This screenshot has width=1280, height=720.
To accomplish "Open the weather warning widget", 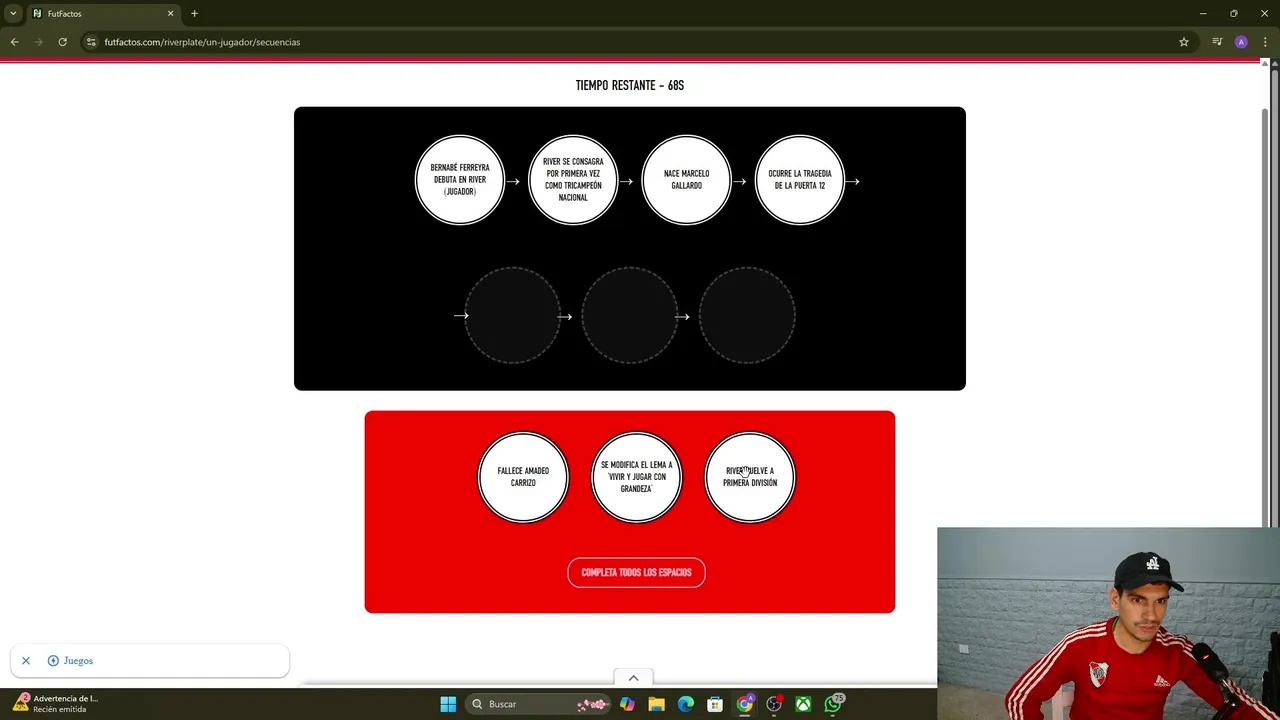I will point(56,703).
